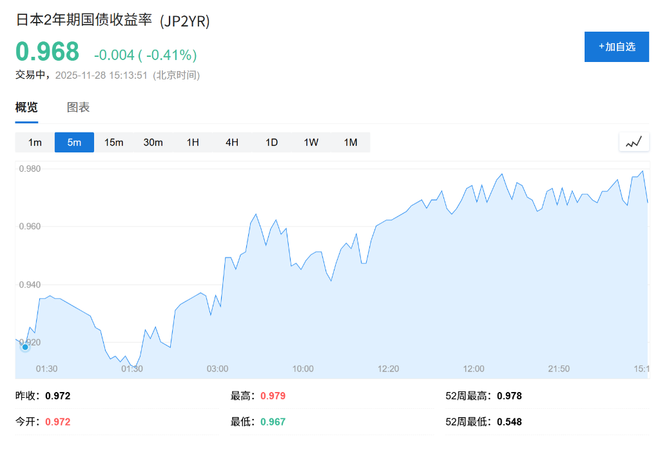Select the 1W weekly interval
660x454 pixels.
[311, 142]
